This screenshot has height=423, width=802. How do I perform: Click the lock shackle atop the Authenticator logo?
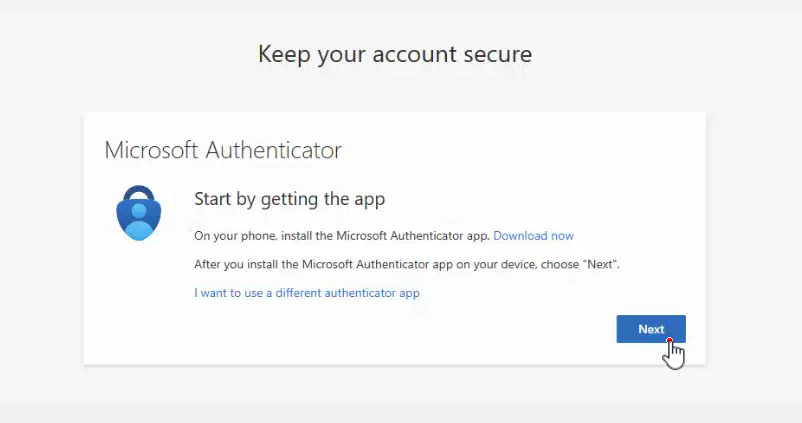[x=139, y=192]
